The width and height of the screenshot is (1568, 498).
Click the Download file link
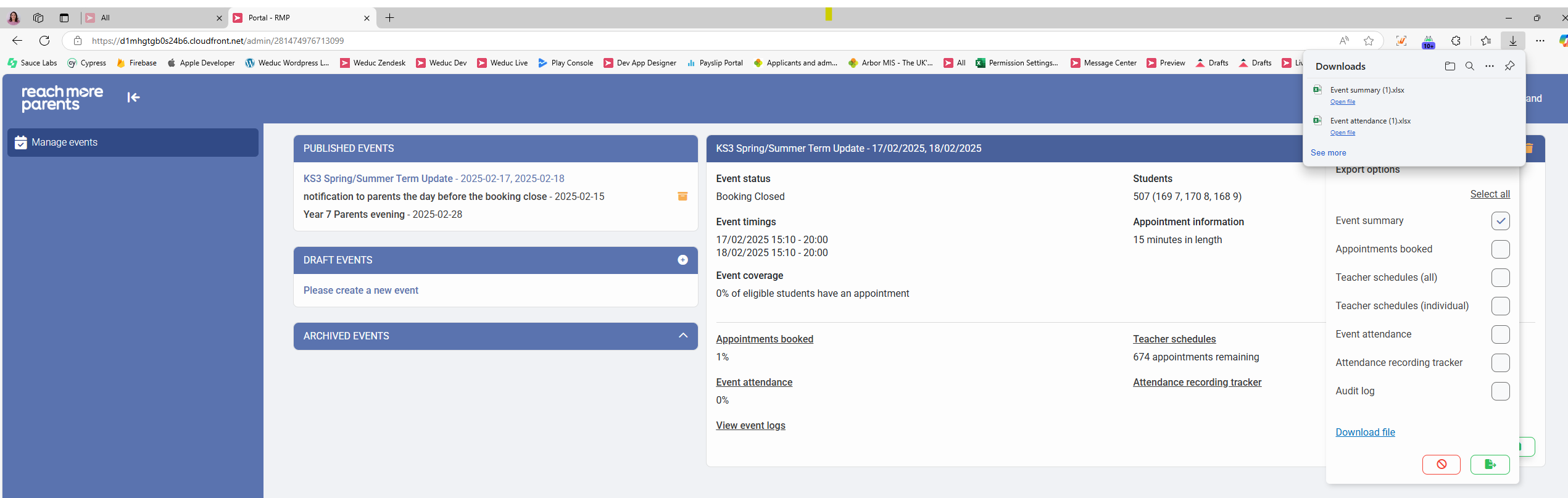[x=1365, y=432]
